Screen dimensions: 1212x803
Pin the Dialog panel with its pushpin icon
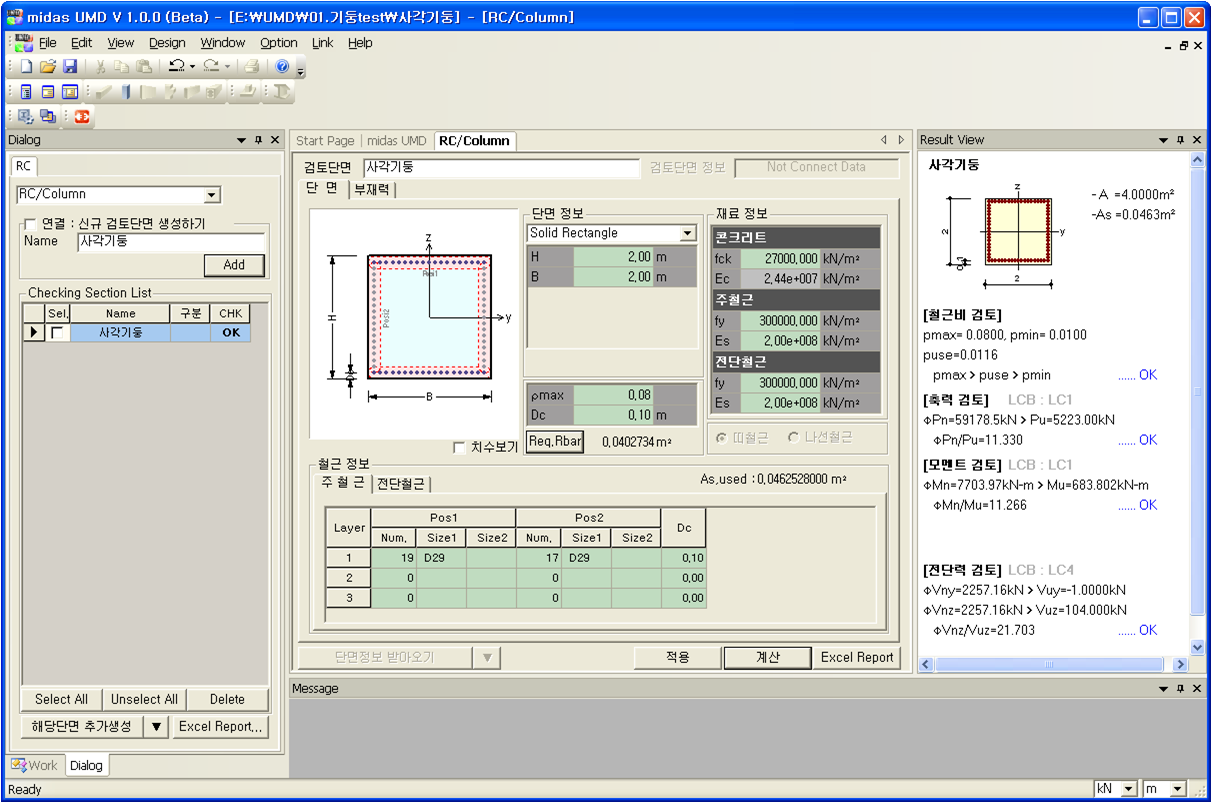tap(258, 141)
